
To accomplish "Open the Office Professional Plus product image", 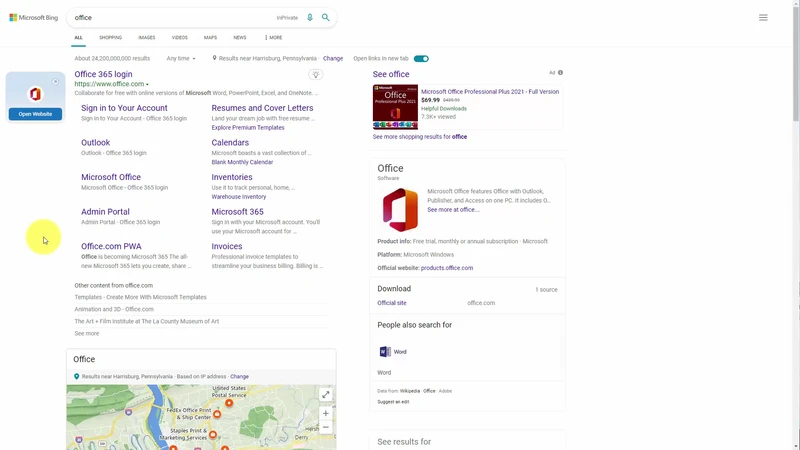I will [395, 107].
